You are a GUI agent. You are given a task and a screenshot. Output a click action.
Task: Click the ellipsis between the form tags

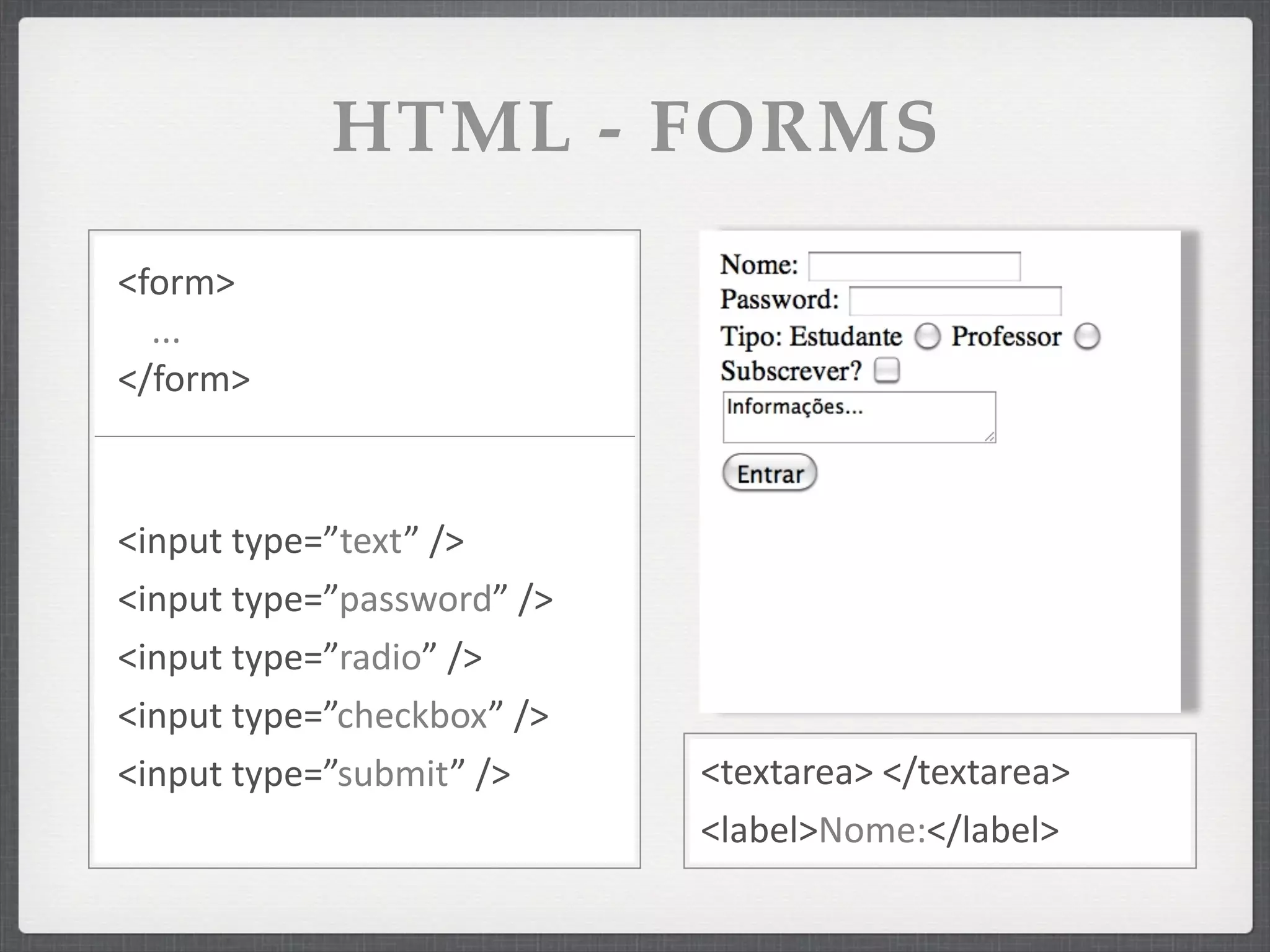coord(166,340)
